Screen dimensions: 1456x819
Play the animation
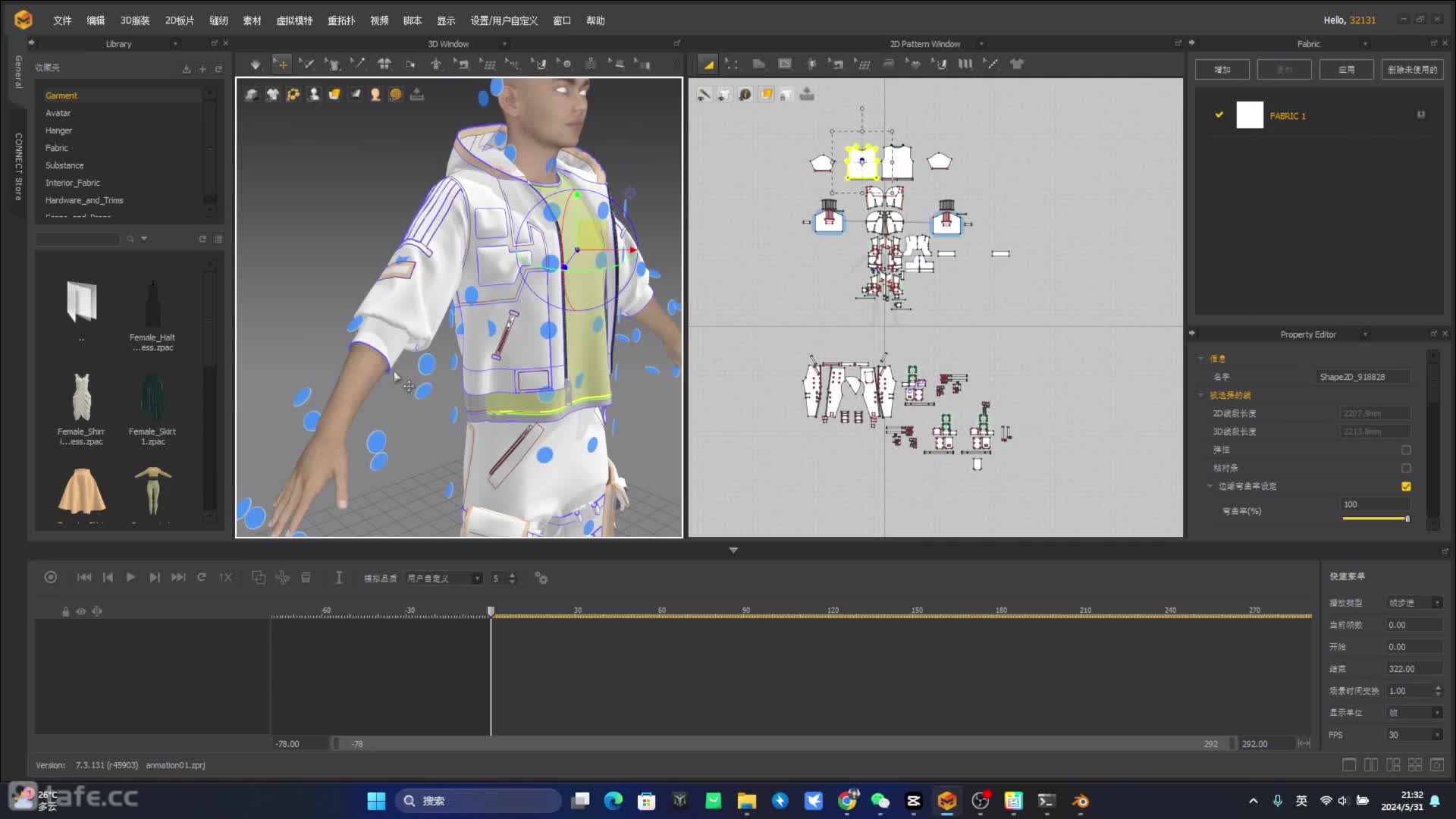(130, 578)
